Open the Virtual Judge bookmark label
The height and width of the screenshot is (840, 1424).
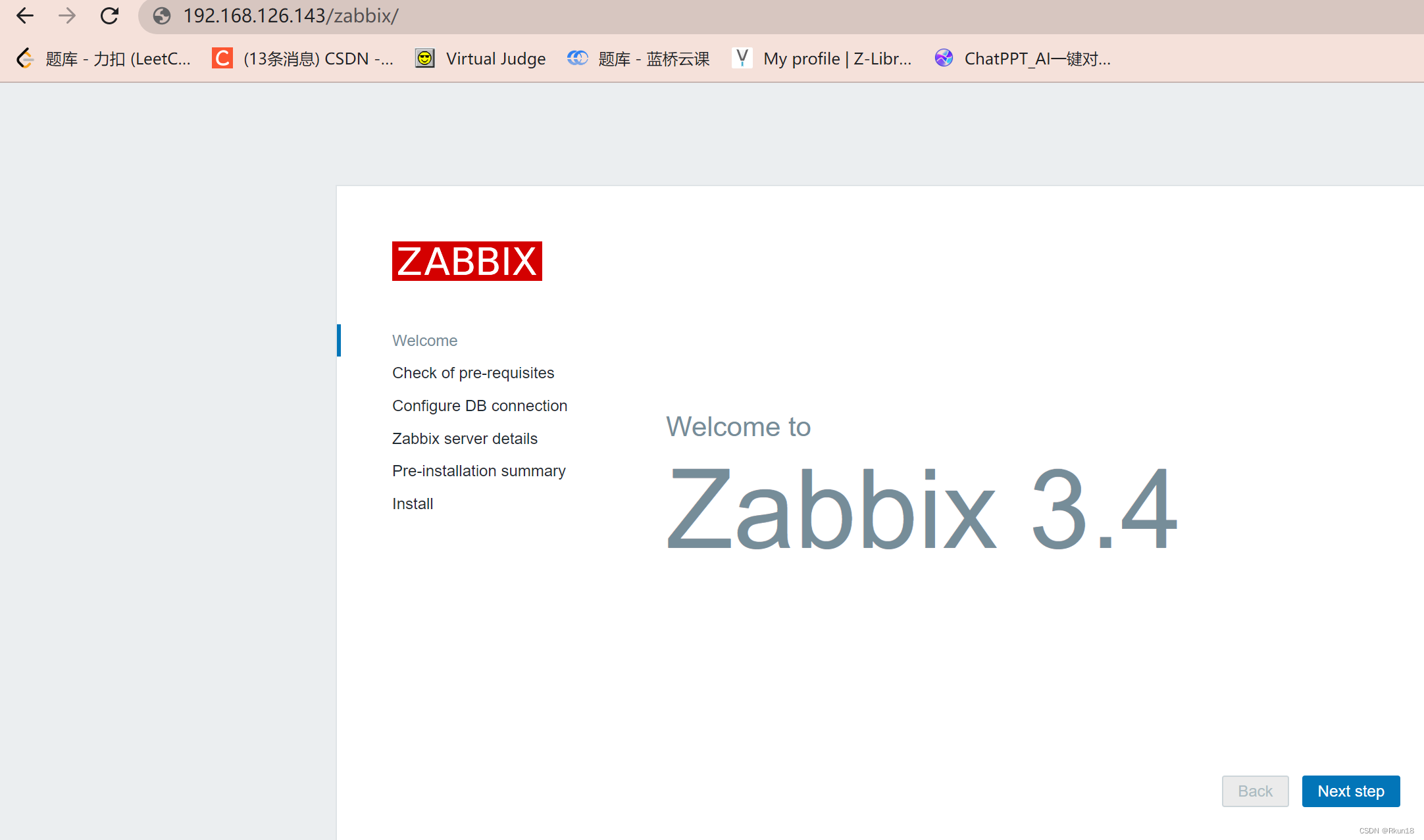(x=496, y=59)
